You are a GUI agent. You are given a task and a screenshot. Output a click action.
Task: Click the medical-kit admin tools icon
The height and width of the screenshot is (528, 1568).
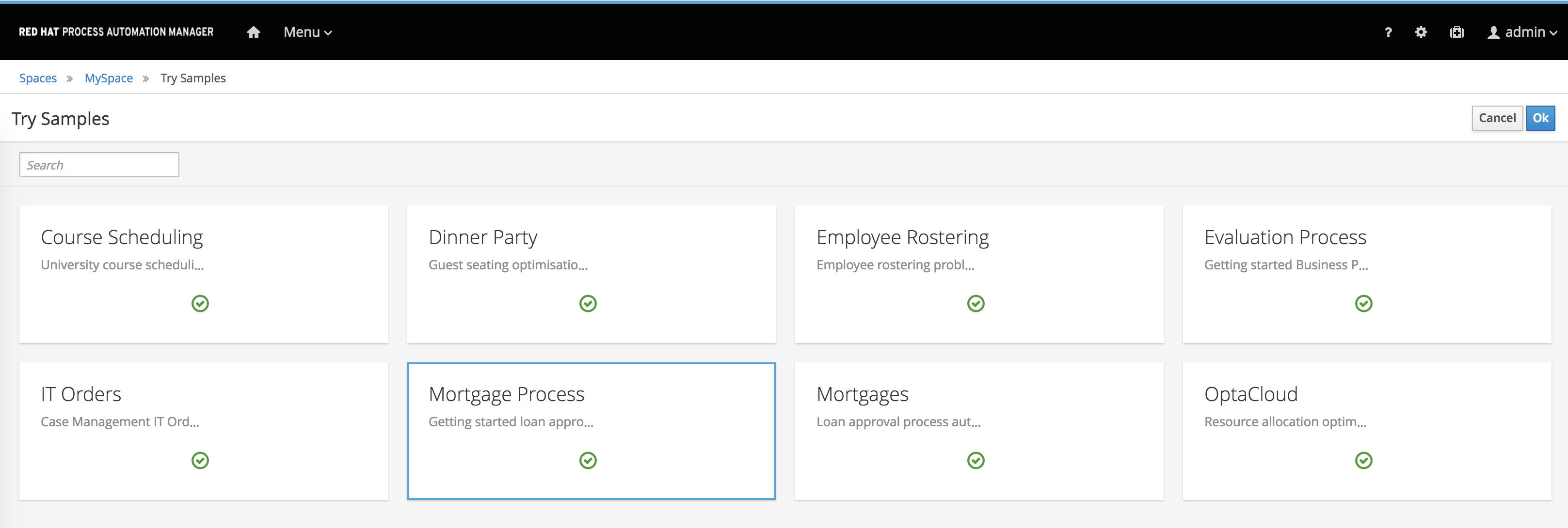[1456, 32]
